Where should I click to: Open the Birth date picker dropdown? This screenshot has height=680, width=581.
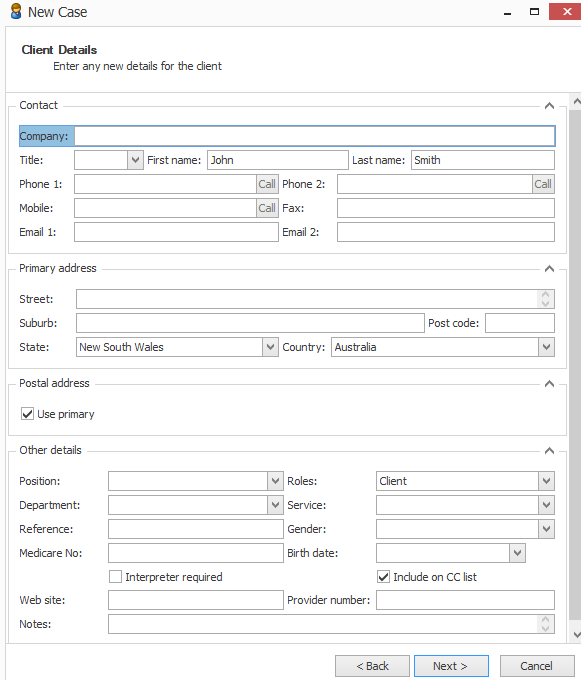(x=517, y=553)
